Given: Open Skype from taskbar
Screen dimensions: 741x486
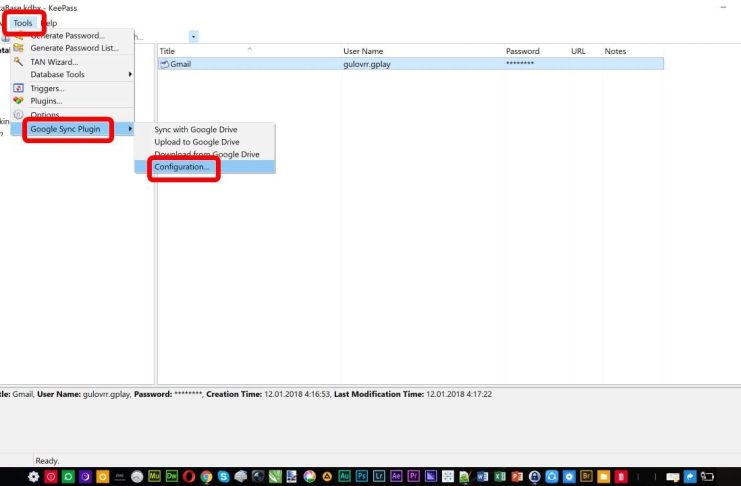Looking at the screenshot, I should tap(224, 476).
